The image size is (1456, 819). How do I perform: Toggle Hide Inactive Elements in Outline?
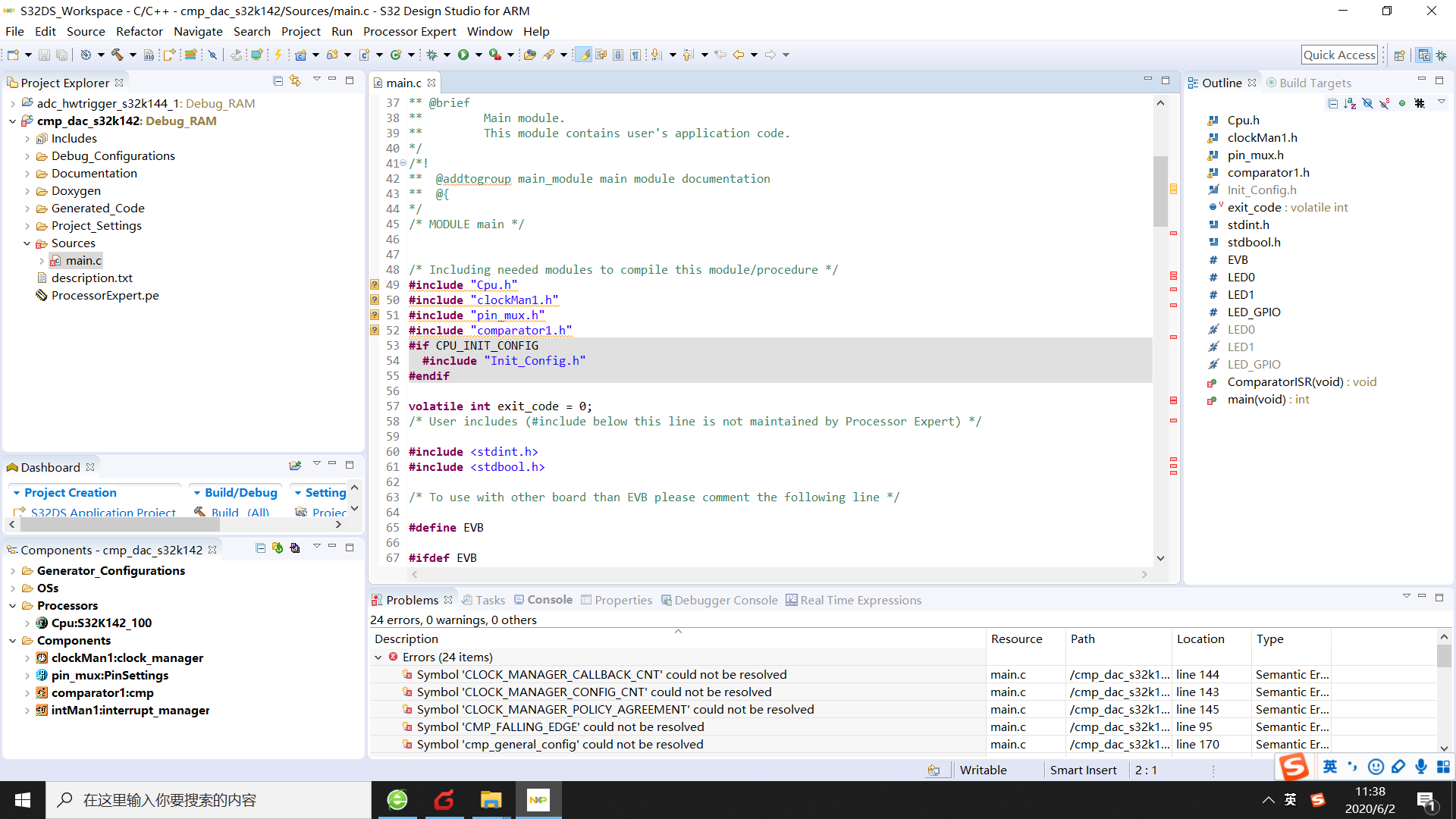[1420, 103]
